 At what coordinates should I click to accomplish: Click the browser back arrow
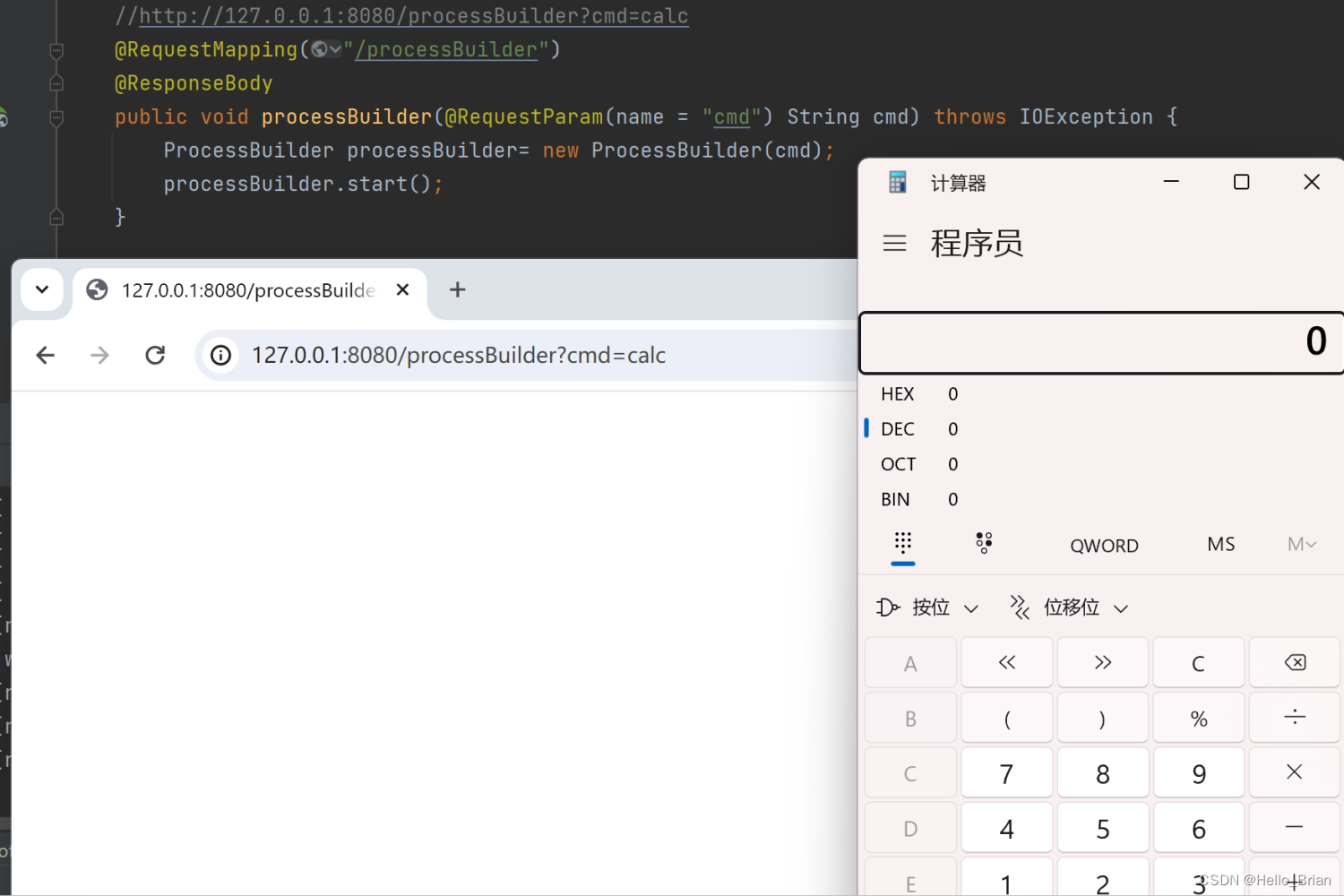46,356
